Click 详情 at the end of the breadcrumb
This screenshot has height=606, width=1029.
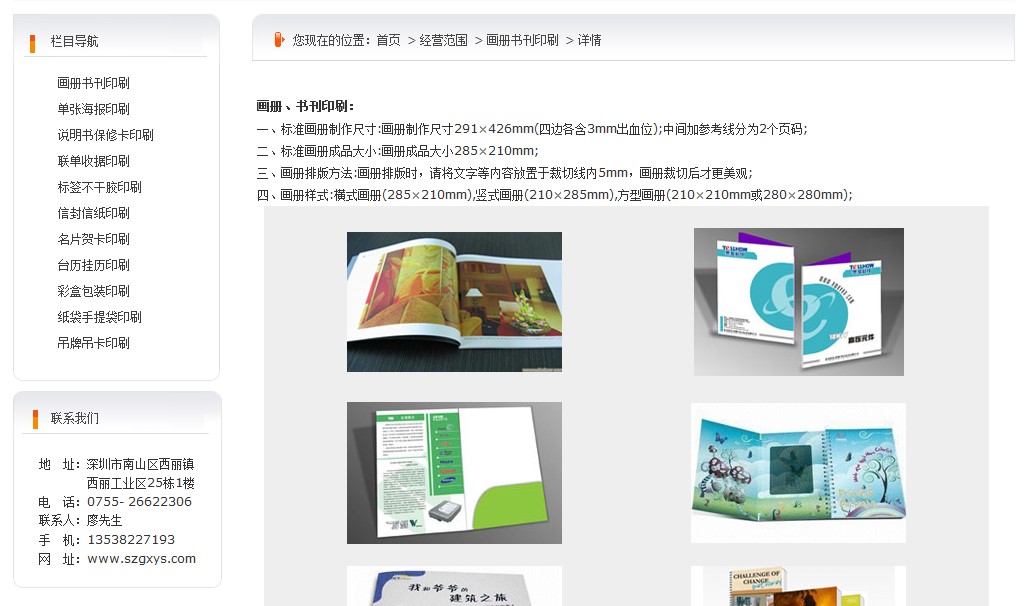[589, 40]
